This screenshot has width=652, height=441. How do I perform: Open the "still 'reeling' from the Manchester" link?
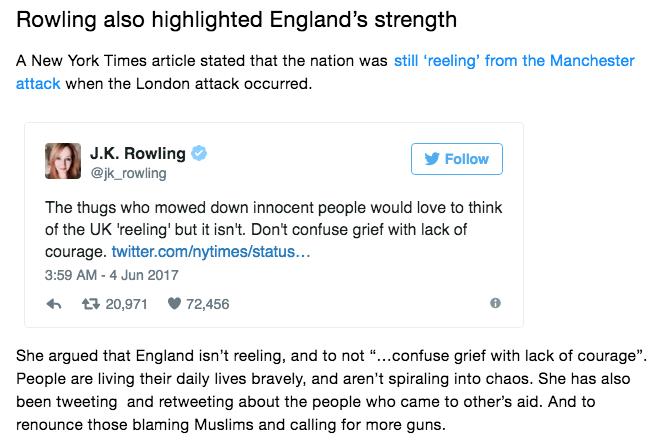(x=514, y=61)
